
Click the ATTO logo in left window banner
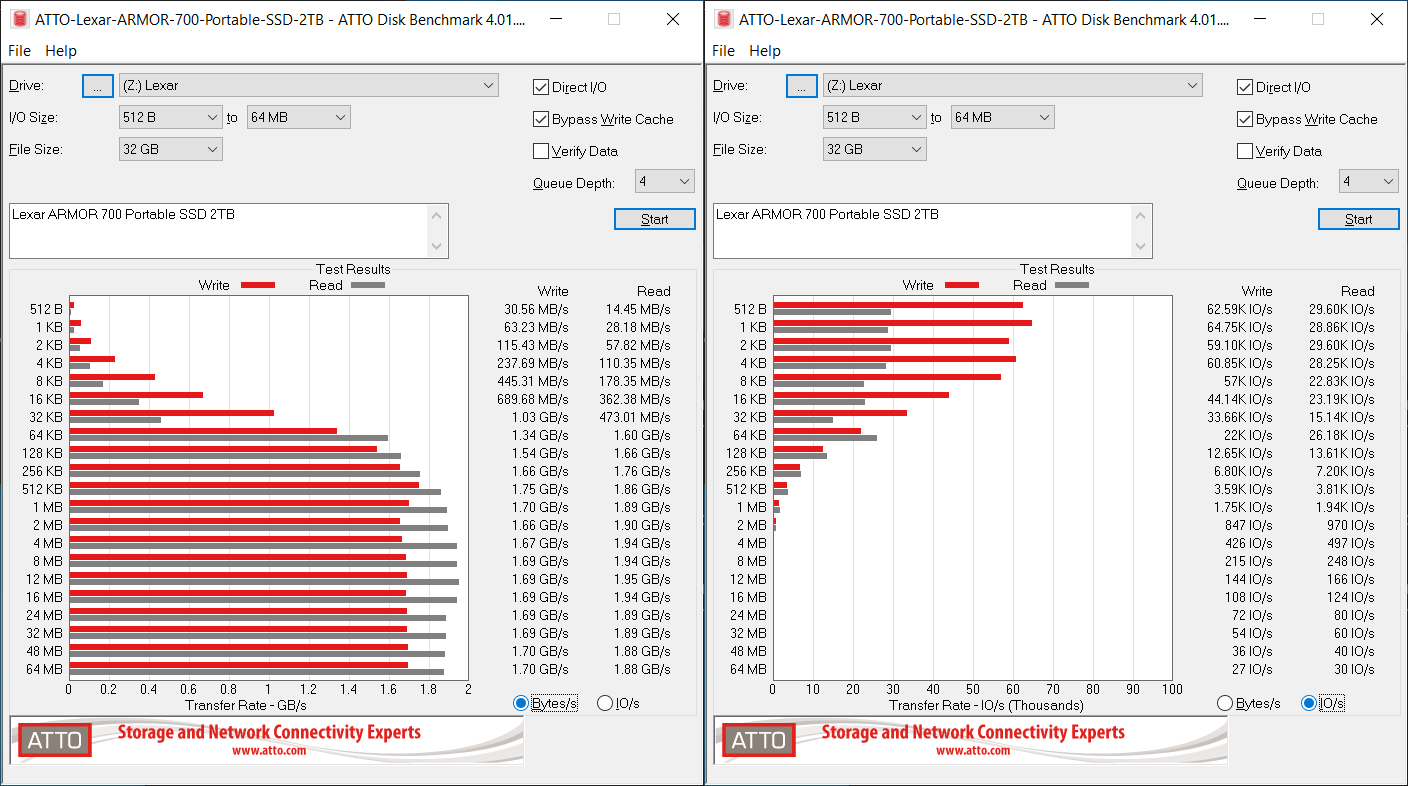coord(53,740)
